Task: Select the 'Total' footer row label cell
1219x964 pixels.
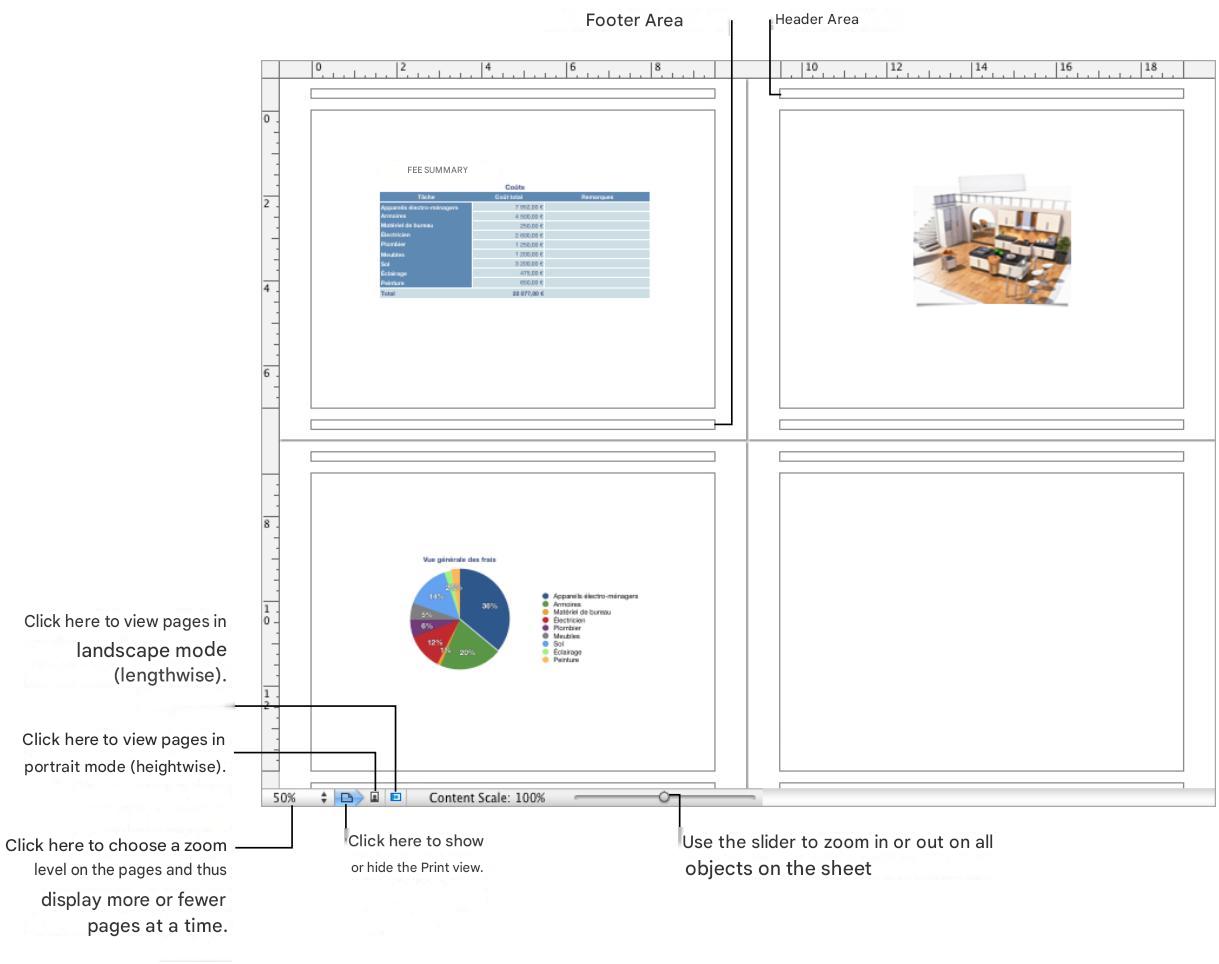Action: 426,293
